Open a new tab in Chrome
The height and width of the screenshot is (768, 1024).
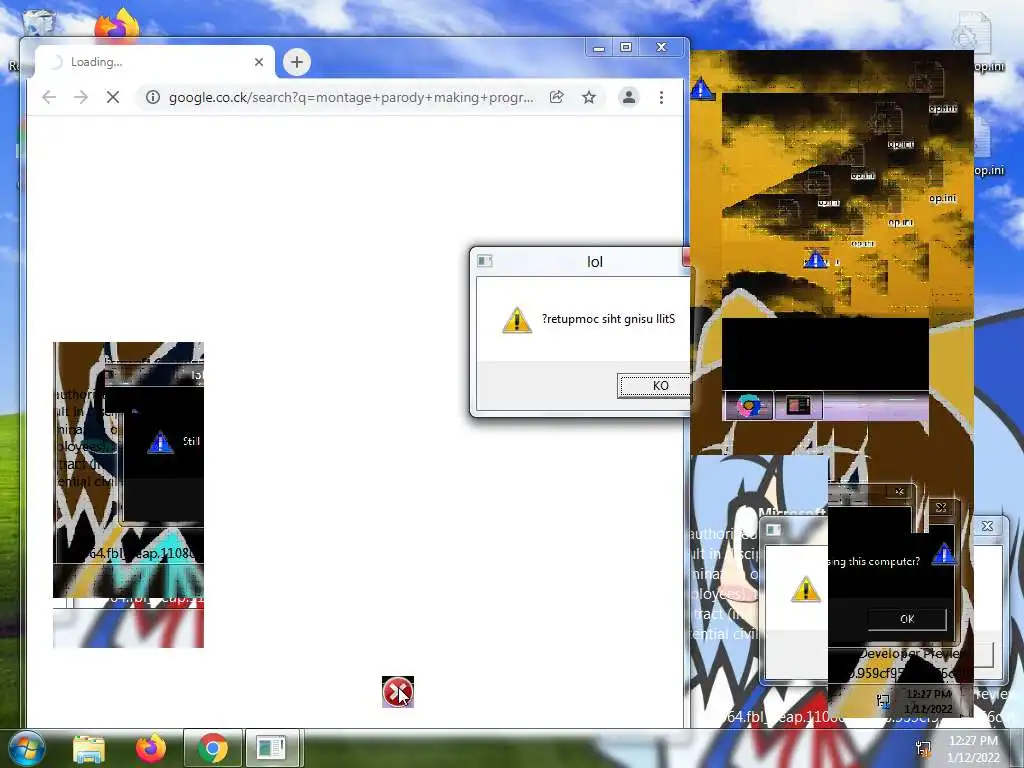(x=297, y=62)
